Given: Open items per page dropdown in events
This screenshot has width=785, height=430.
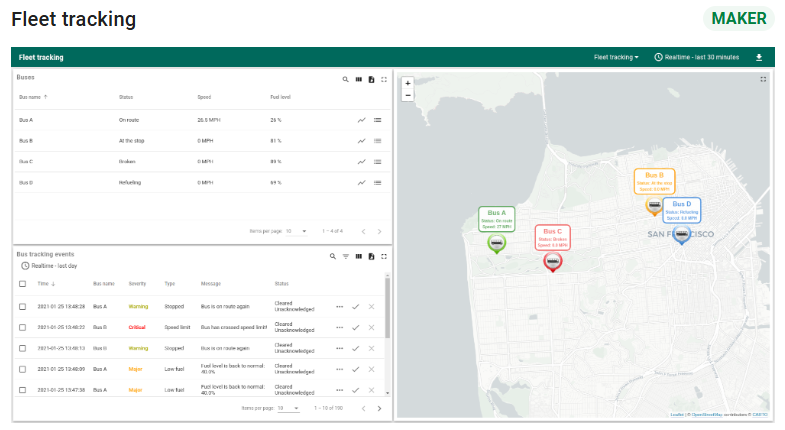Looking at the screenshot, I should [288, 409].
